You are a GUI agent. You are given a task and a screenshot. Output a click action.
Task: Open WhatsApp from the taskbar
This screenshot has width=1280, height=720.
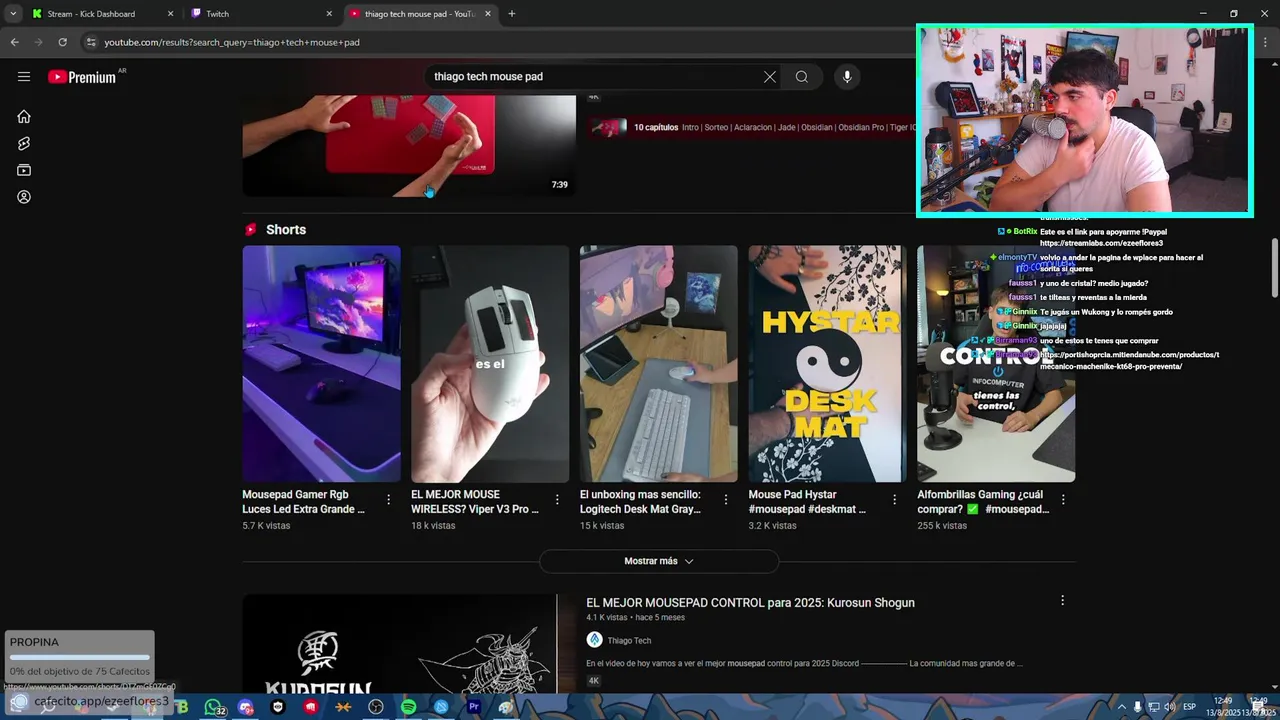tap(213, 707)
